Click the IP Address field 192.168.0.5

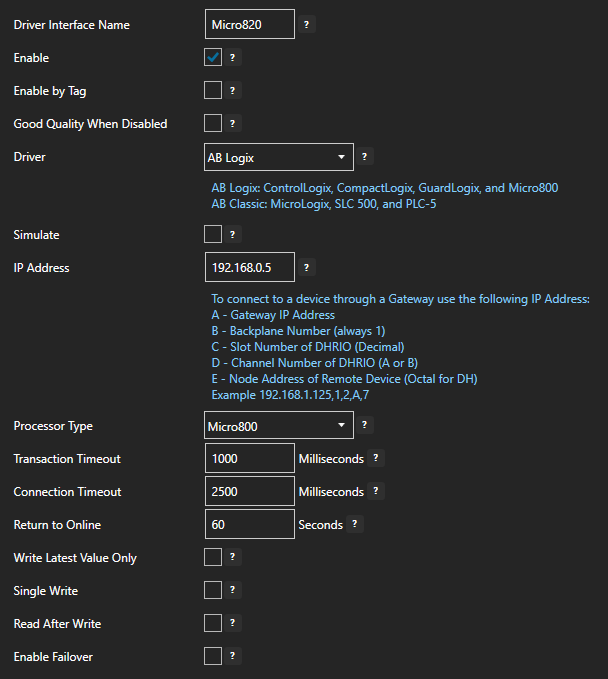tap(250, 267)
